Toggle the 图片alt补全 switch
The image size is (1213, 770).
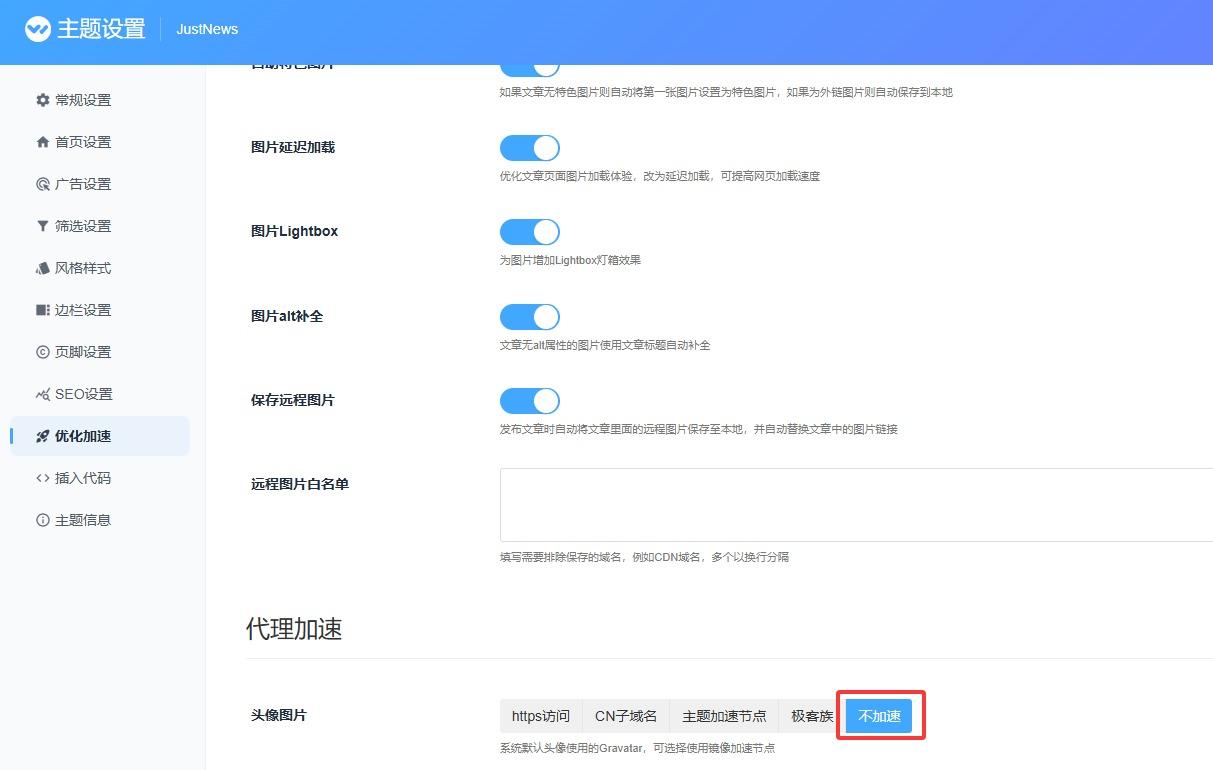tap(529, 317)
